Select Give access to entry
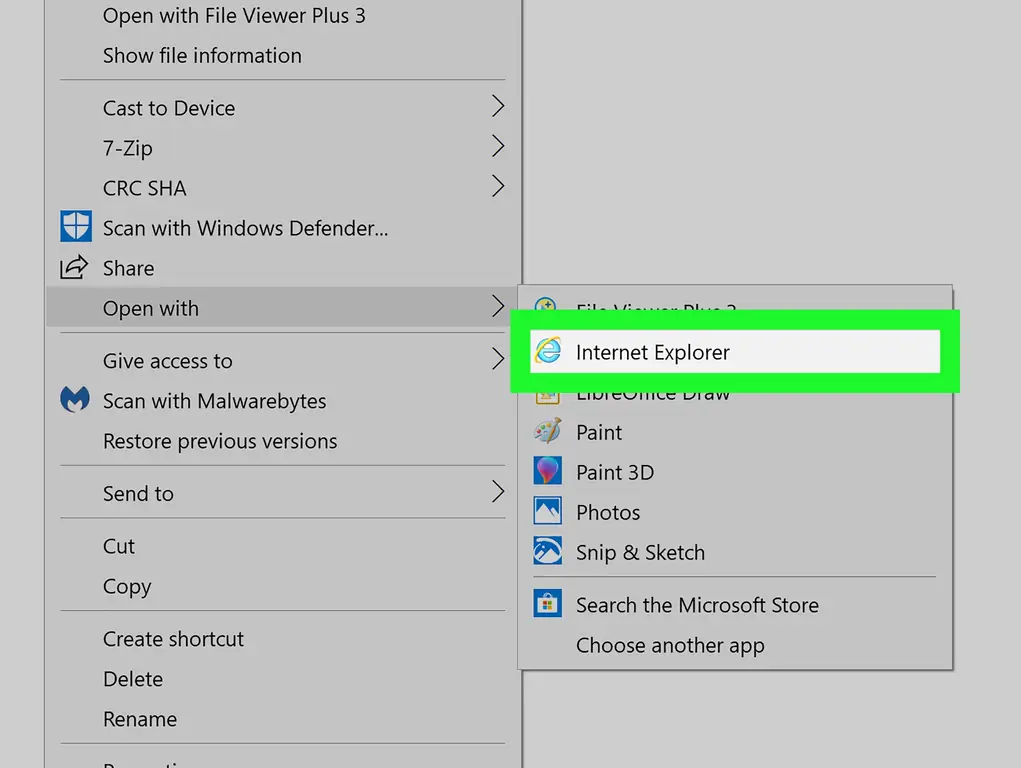This screenshot has width=1021, height=768. tap(283, 360)
